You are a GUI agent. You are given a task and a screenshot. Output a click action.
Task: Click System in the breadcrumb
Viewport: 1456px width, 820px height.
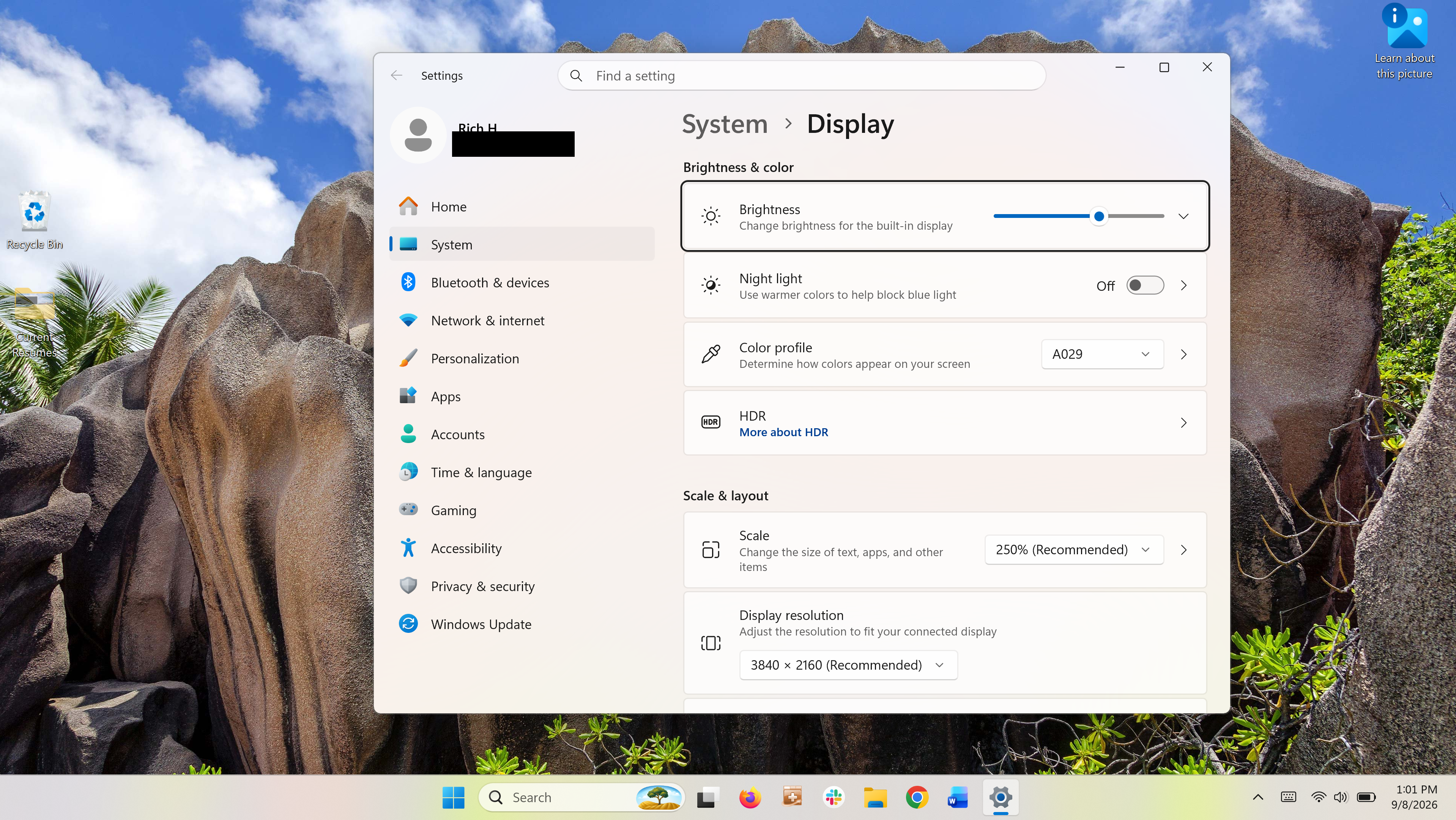725,124
